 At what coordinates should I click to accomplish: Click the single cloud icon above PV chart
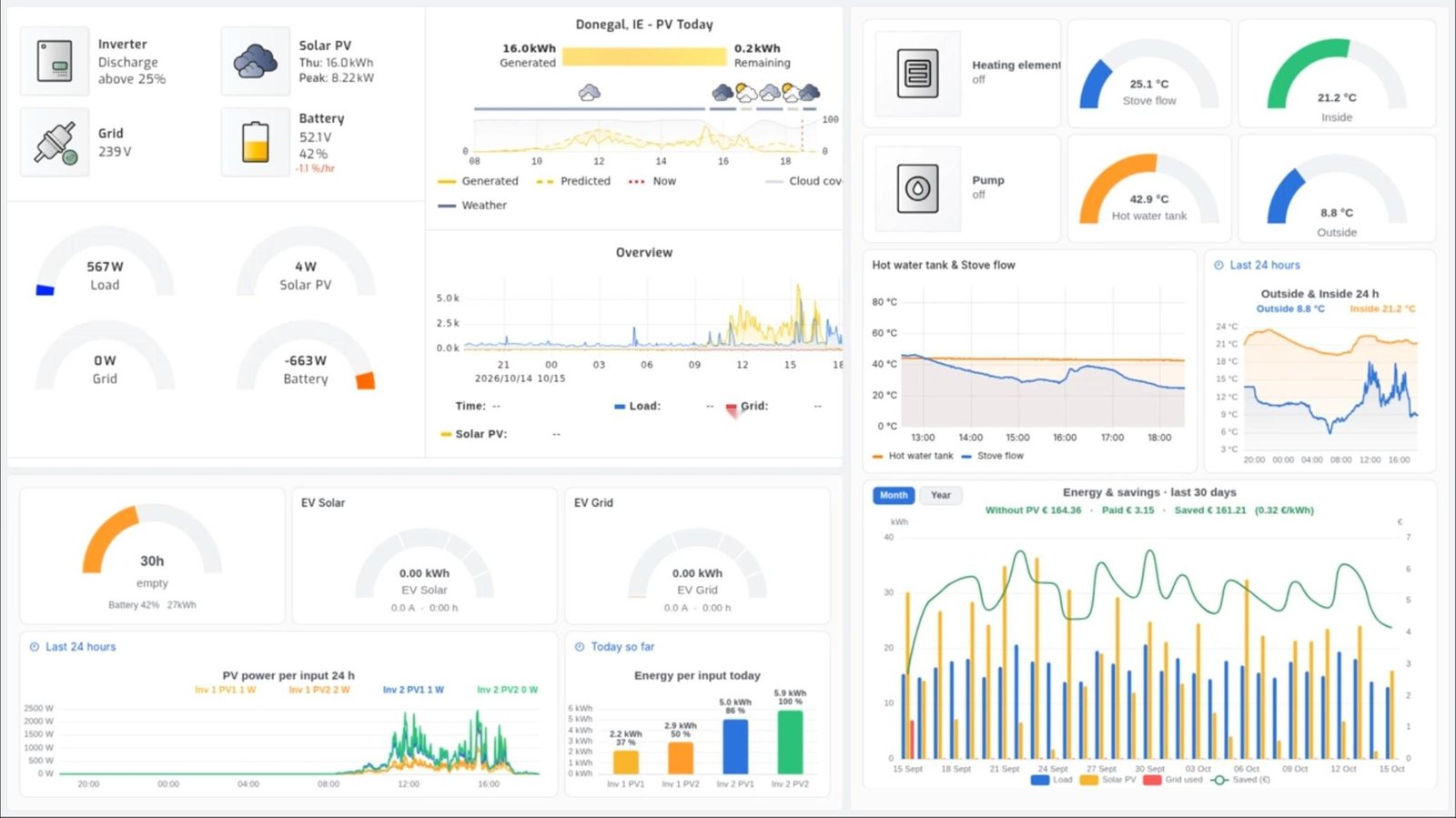(x=590, y=92)
